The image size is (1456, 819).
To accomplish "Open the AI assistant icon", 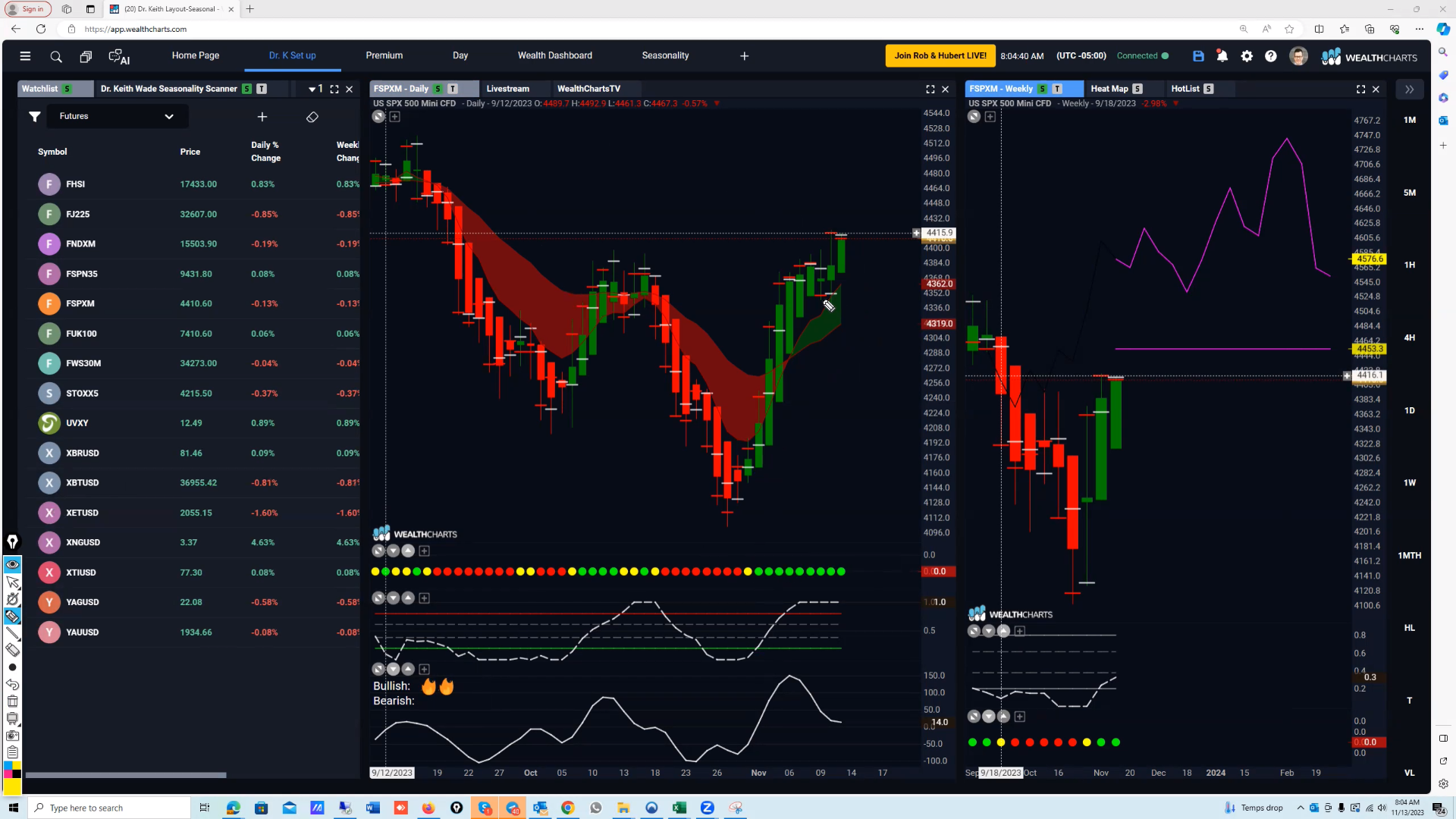I will tap(119, 56).
